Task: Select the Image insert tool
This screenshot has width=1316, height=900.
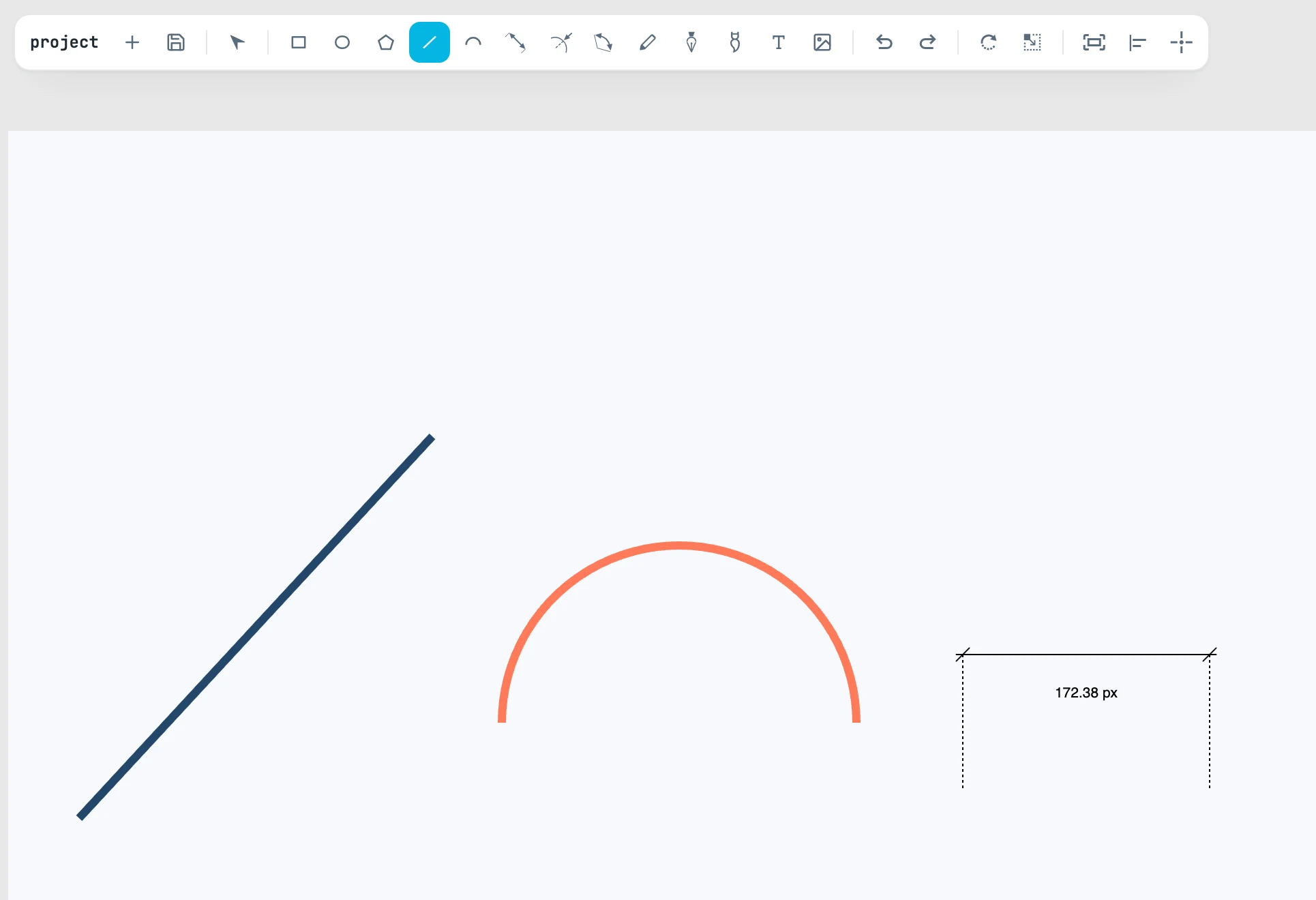Action: pos(822,42)
